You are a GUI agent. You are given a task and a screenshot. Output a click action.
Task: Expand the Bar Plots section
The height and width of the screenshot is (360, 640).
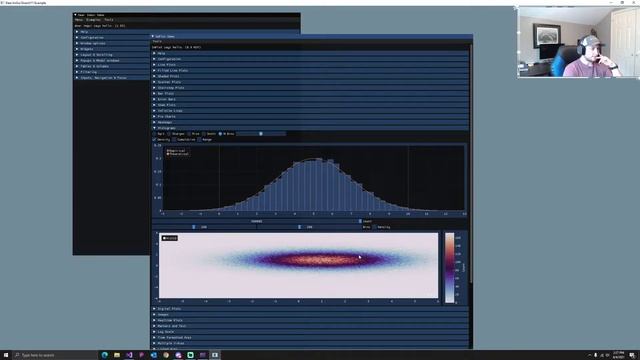point(311,93)
